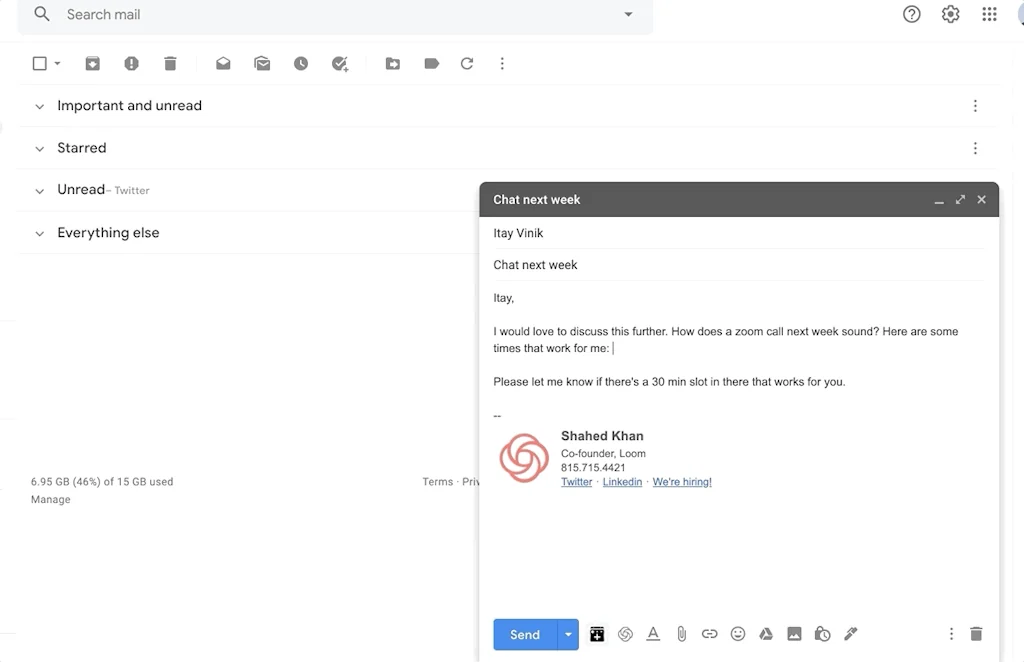The image size is (1024, 662).
Task: Toggle the select-all conversations checkbox
Action: (37, 63)
